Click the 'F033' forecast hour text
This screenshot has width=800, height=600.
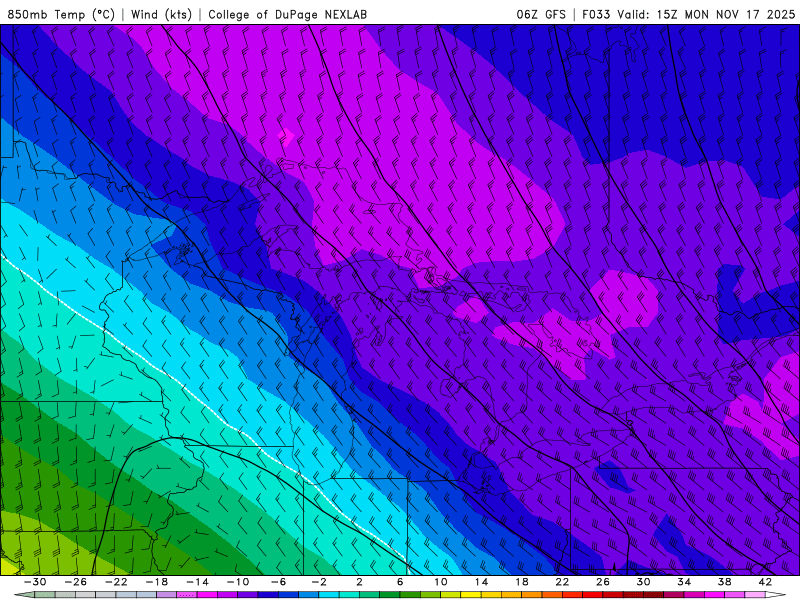(596, 14)
